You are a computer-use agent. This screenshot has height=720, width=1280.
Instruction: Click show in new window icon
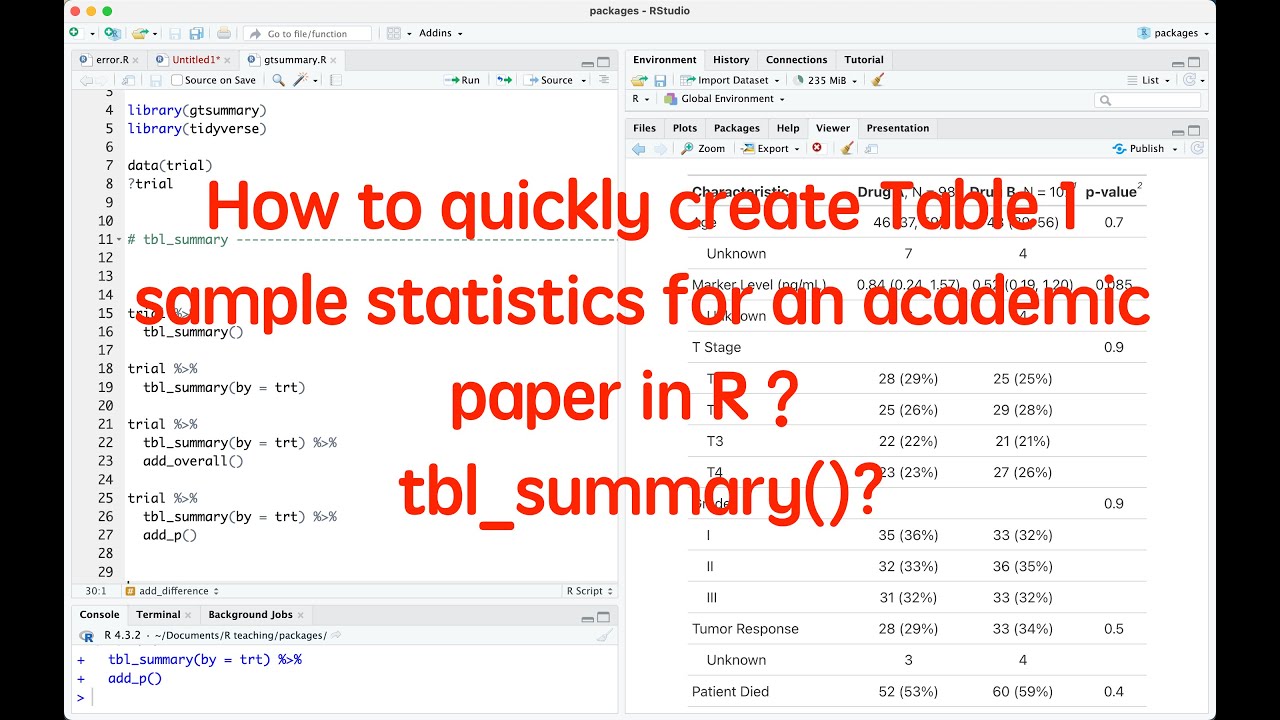129,80
